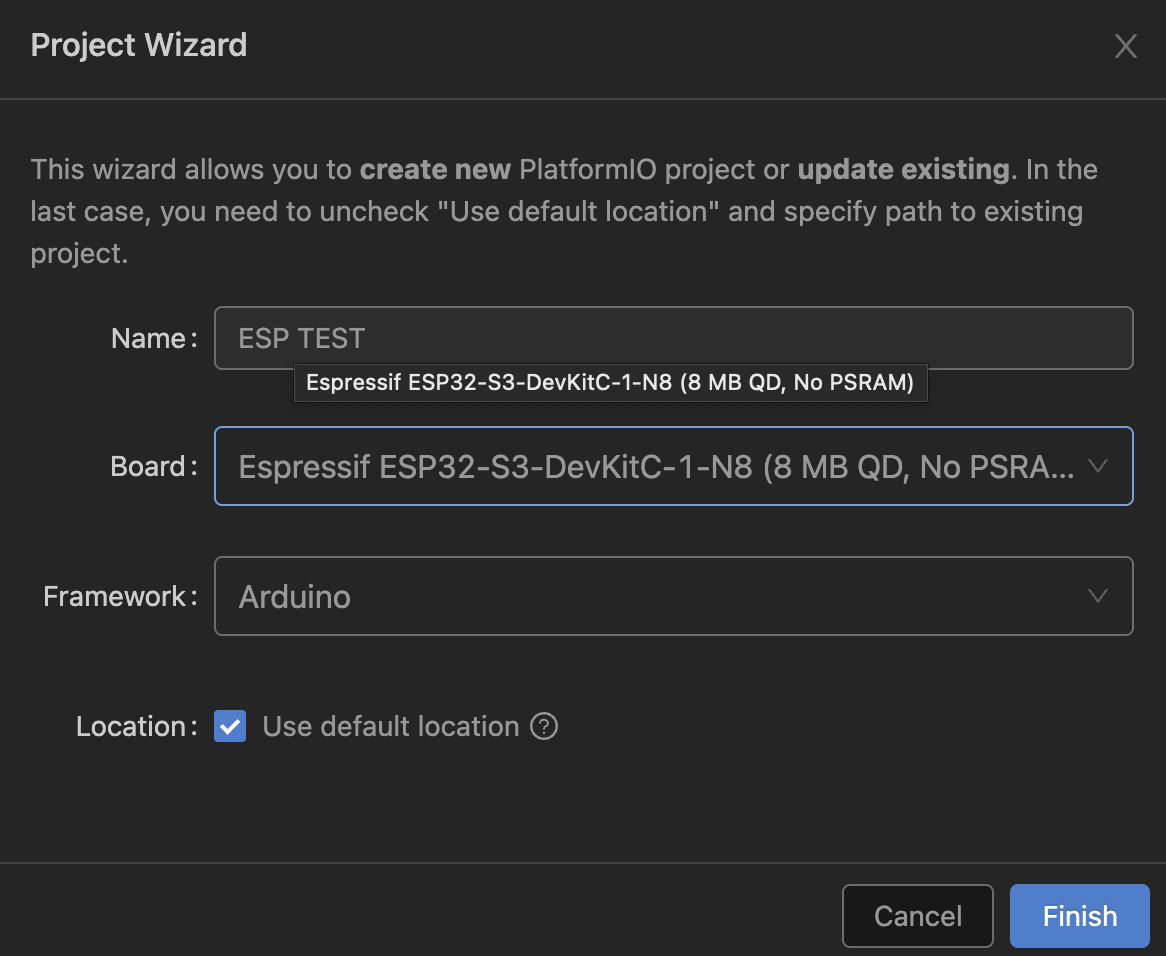Image resolution: width=1166 pixels, height=956 pixels.
Task: Open the Framework dropdown showing Arduino
Action: [x=673, y=596]
